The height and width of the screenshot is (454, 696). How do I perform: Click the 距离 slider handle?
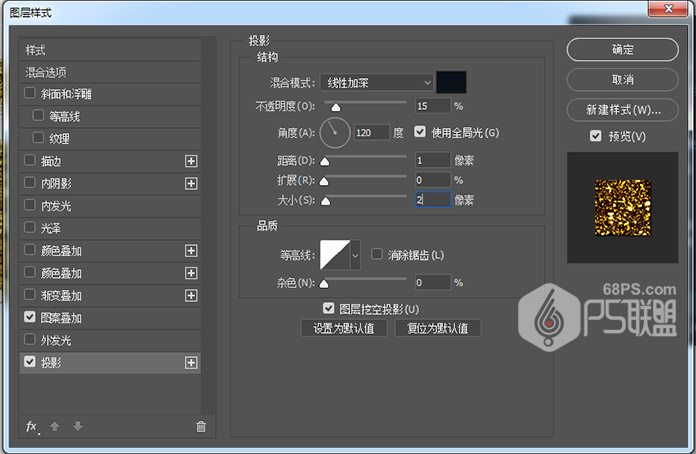click(x=325, y=162)
